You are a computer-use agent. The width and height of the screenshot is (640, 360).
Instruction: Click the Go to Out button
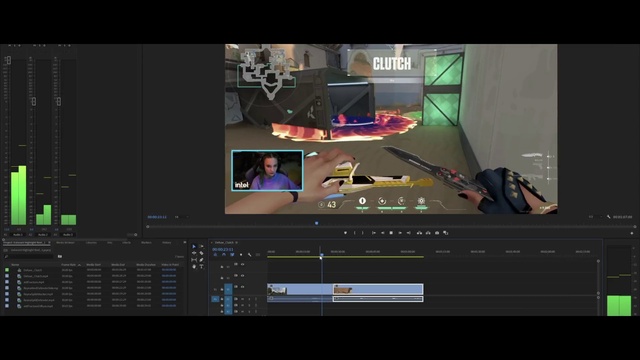click(409, 233)
